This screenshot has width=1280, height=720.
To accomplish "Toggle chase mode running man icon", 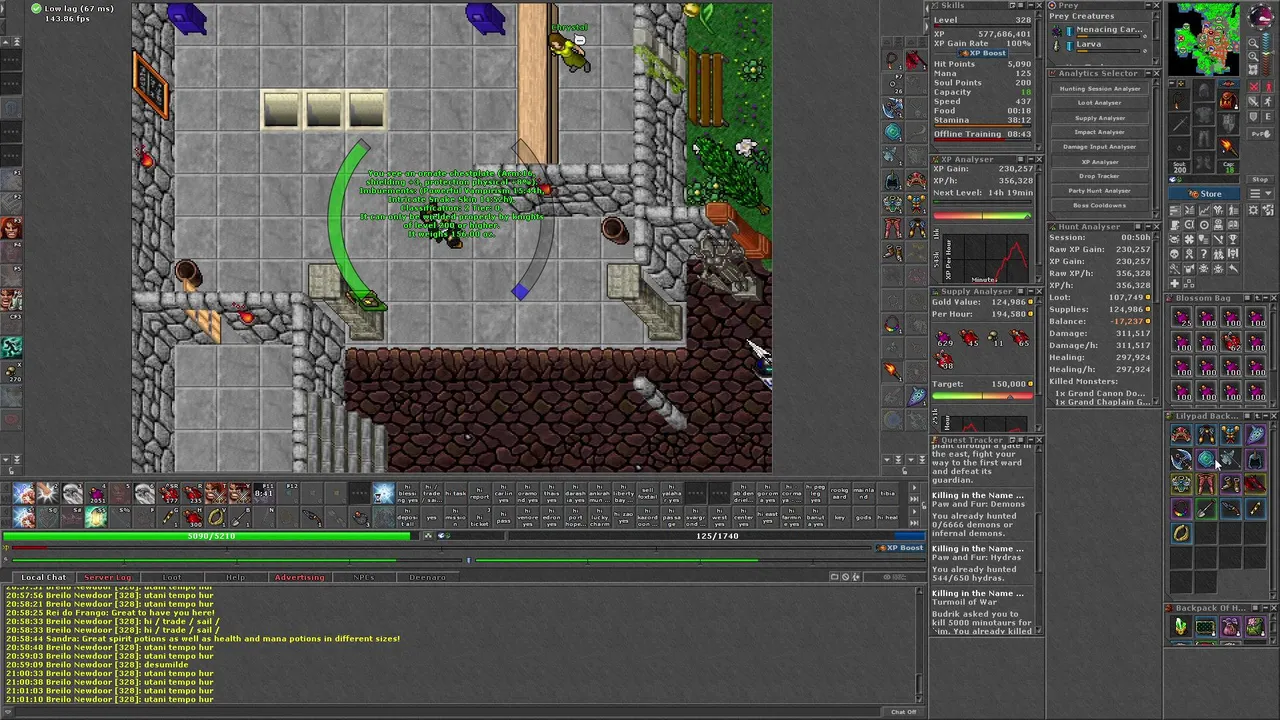I will click(x=1267, y=101).
